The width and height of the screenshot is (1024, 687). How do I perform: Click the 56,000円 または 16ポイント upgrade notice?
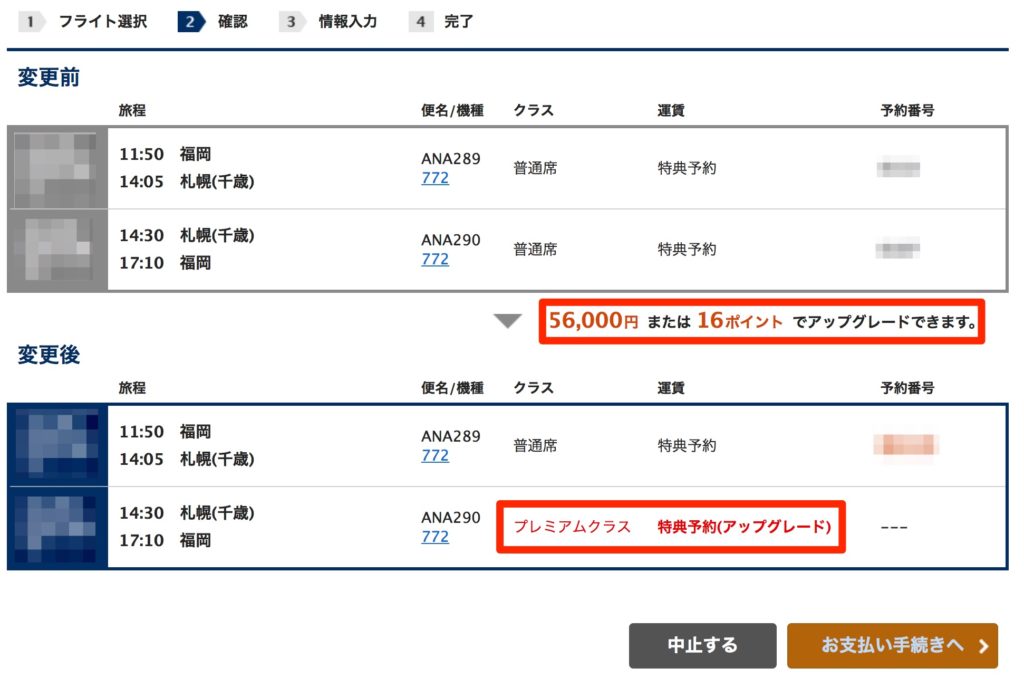(x=761, y=321)
